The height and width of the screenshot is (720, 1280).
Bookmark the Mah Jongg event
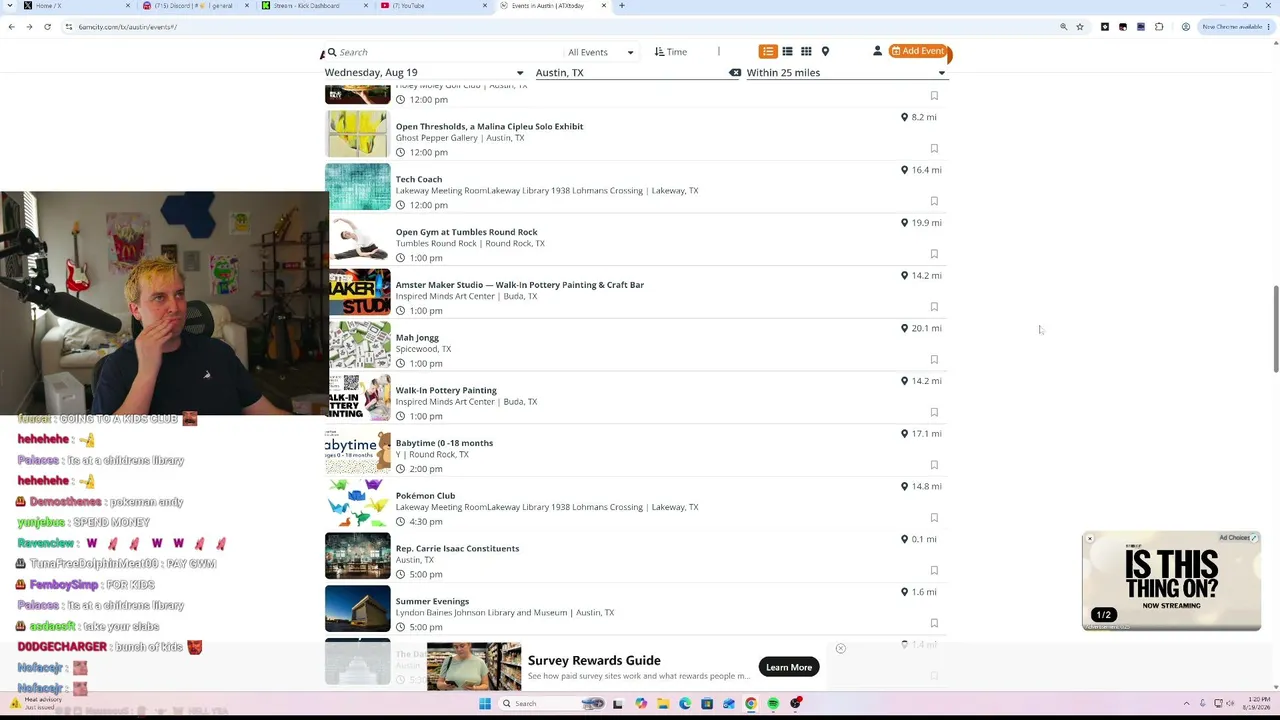(934, 360)
